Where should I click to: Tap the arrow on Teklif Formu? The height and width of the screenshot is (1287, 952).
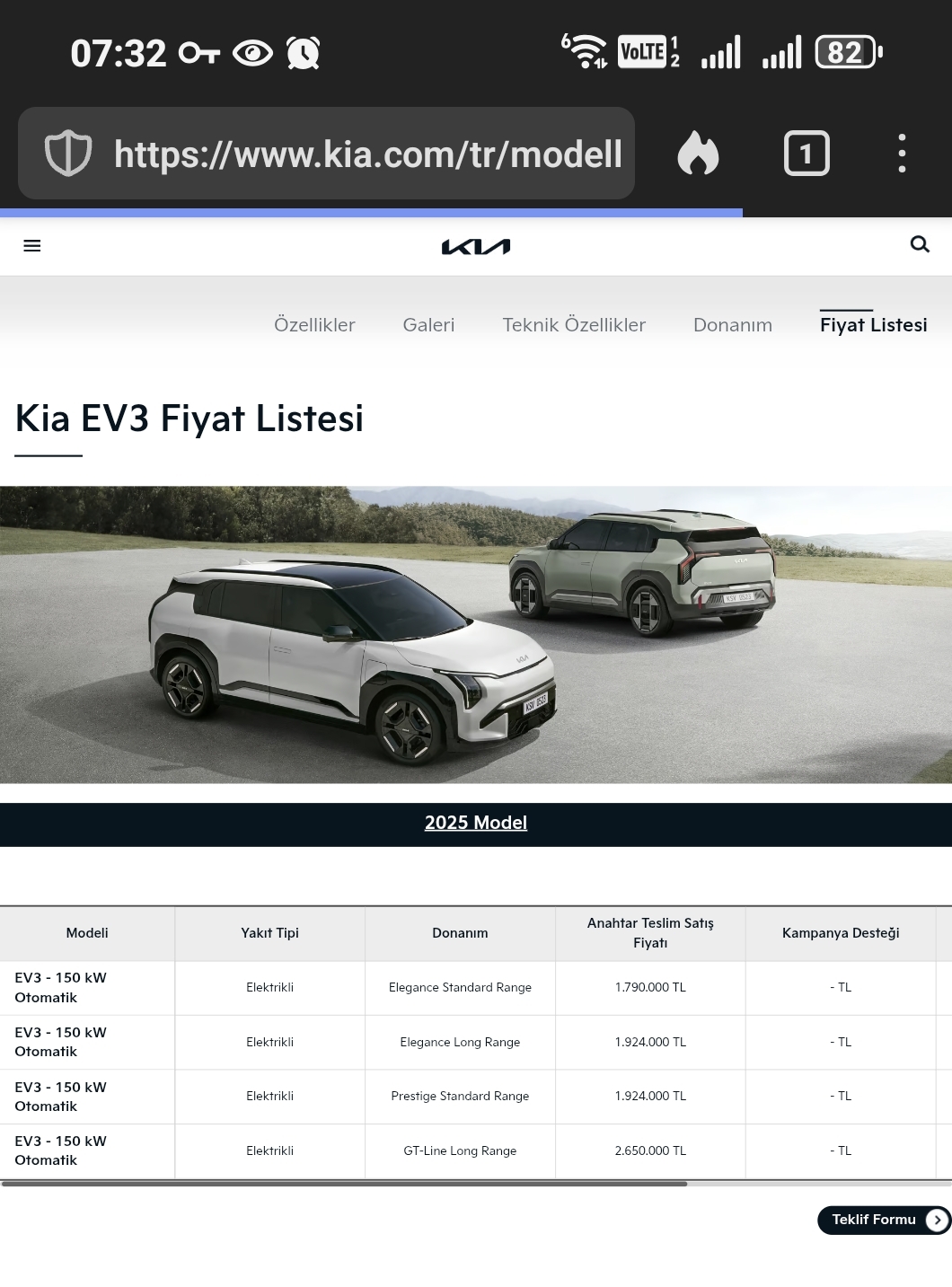coord(937,1220)
